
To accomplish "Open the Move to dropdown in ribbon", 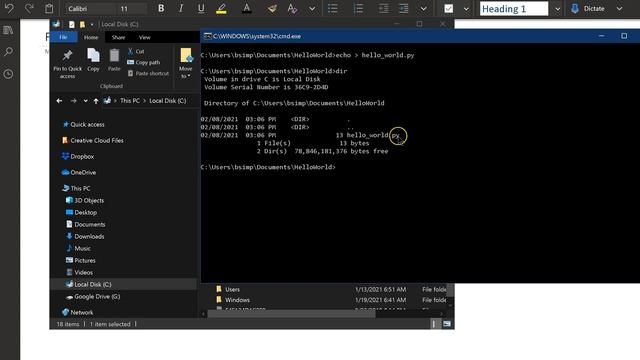I will [x=186, y=63].
